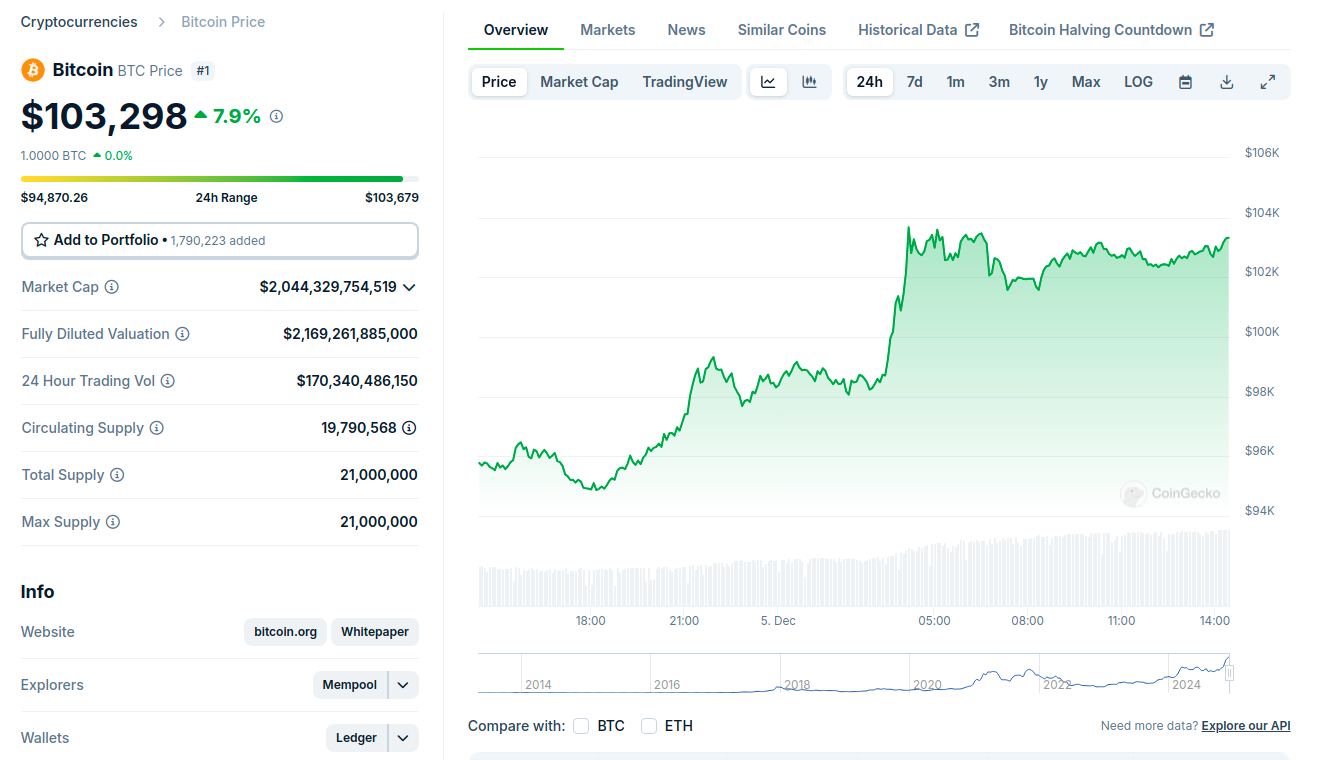Click external link icon beside Historical Data
This screenshot has height=760, width=1318.
972,30
